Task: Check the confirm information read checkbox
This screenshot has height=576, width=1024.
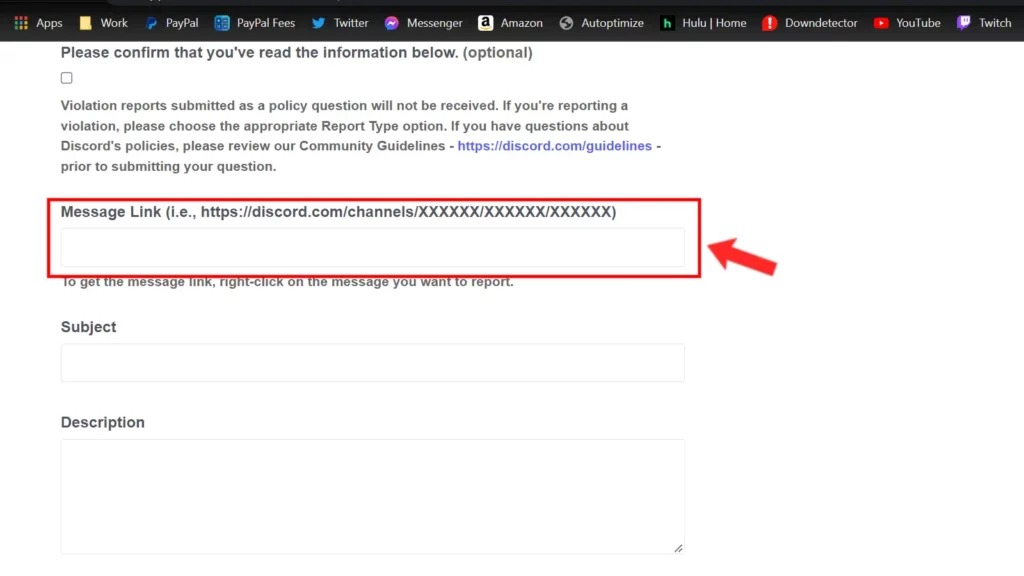Action: (x=67, y=78)
